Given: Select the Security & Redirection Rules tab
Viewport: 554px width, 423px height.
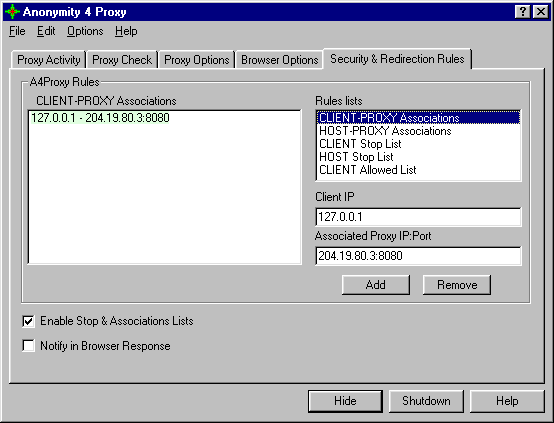Looking at the screenshot, I should click(397, 59).
